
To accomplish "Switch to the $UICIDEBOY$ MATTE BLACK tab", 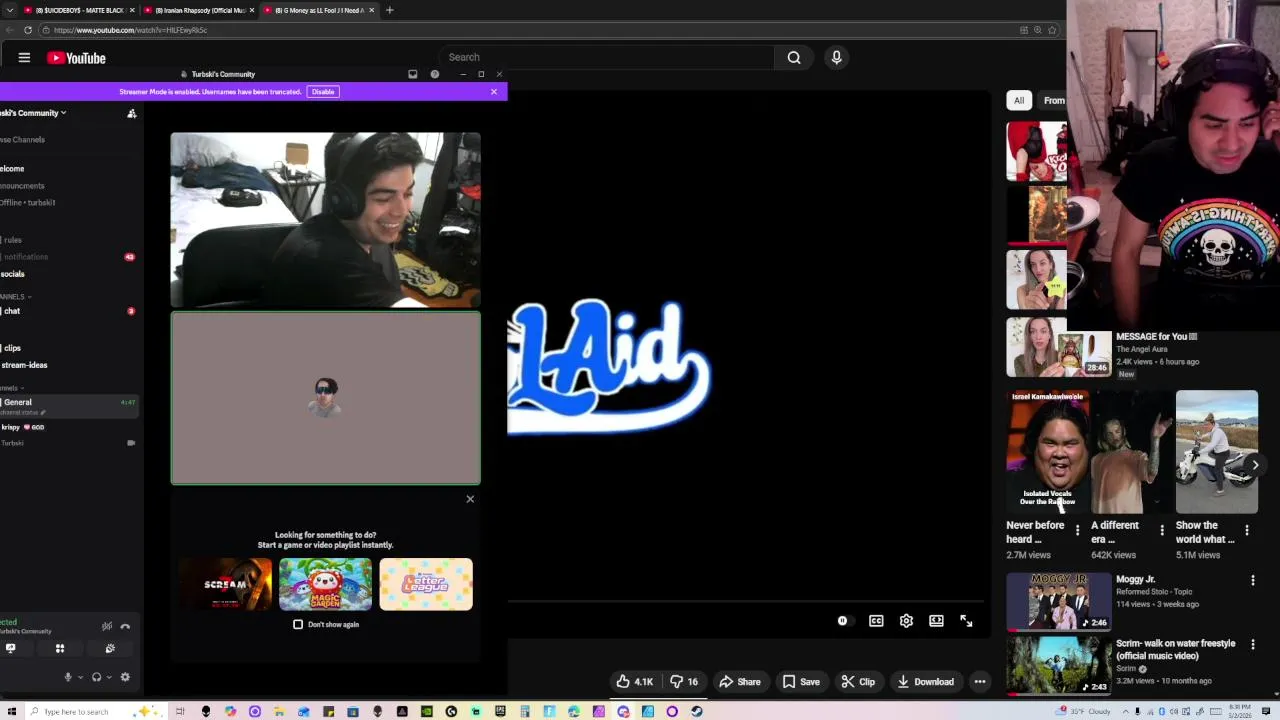I will 78,10.
